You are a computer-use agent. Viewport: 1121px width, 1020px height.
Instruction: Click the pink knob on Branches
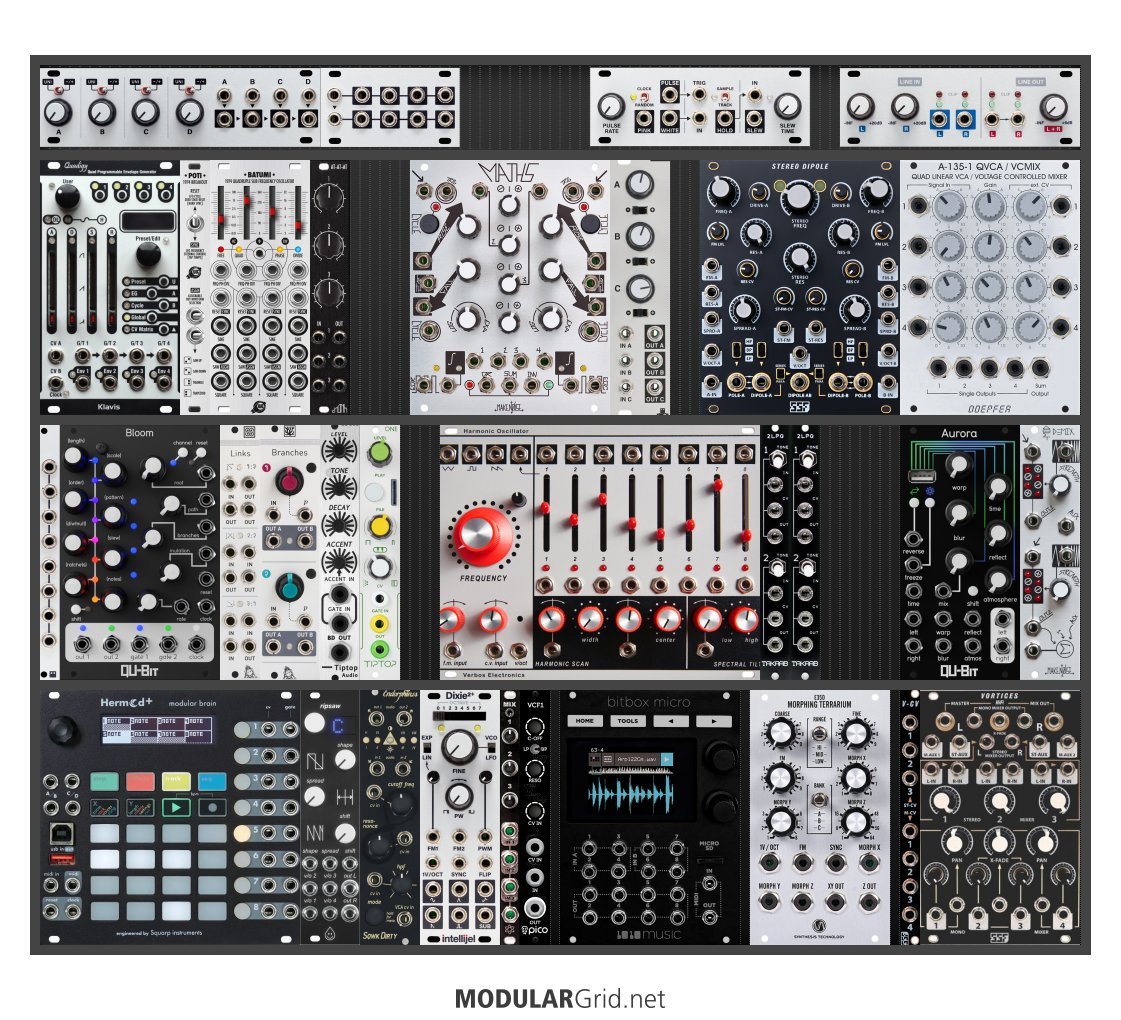click(290, 480)
